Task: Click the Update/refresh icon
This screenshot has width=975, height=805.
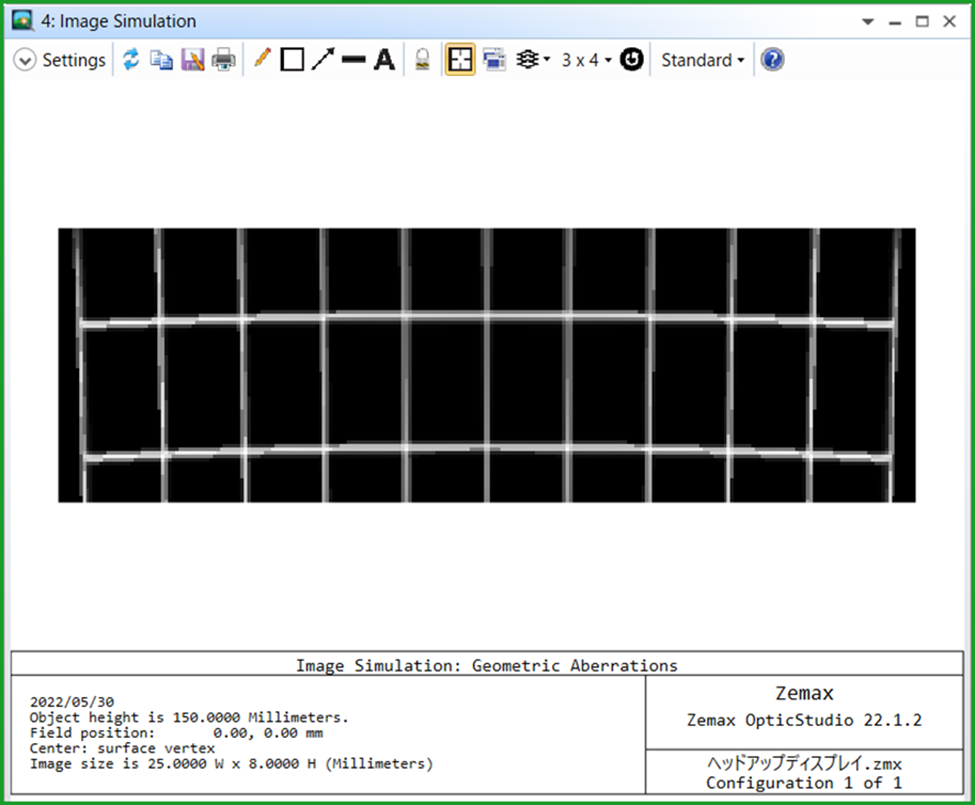Action: (x=131, y=59)
